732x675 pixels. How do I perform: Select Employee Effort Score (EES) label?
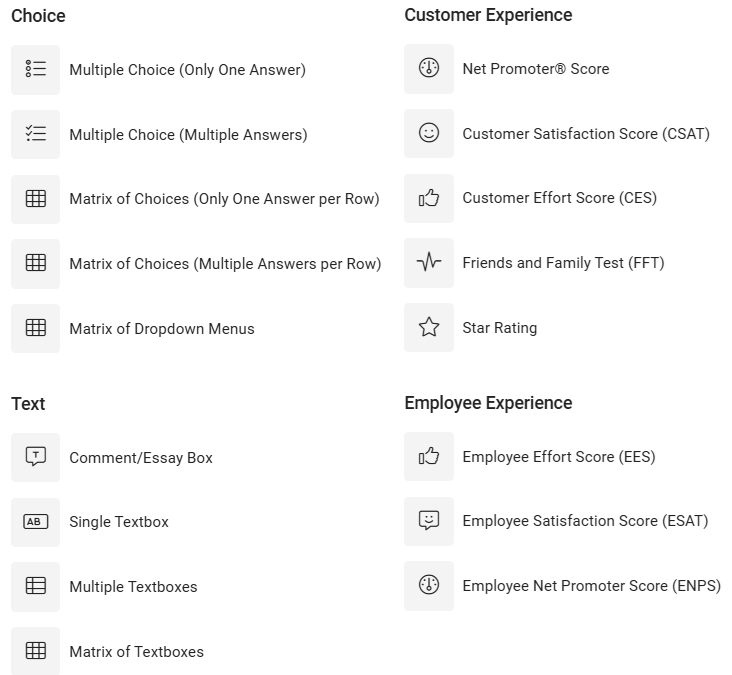[x=559, y=457]
